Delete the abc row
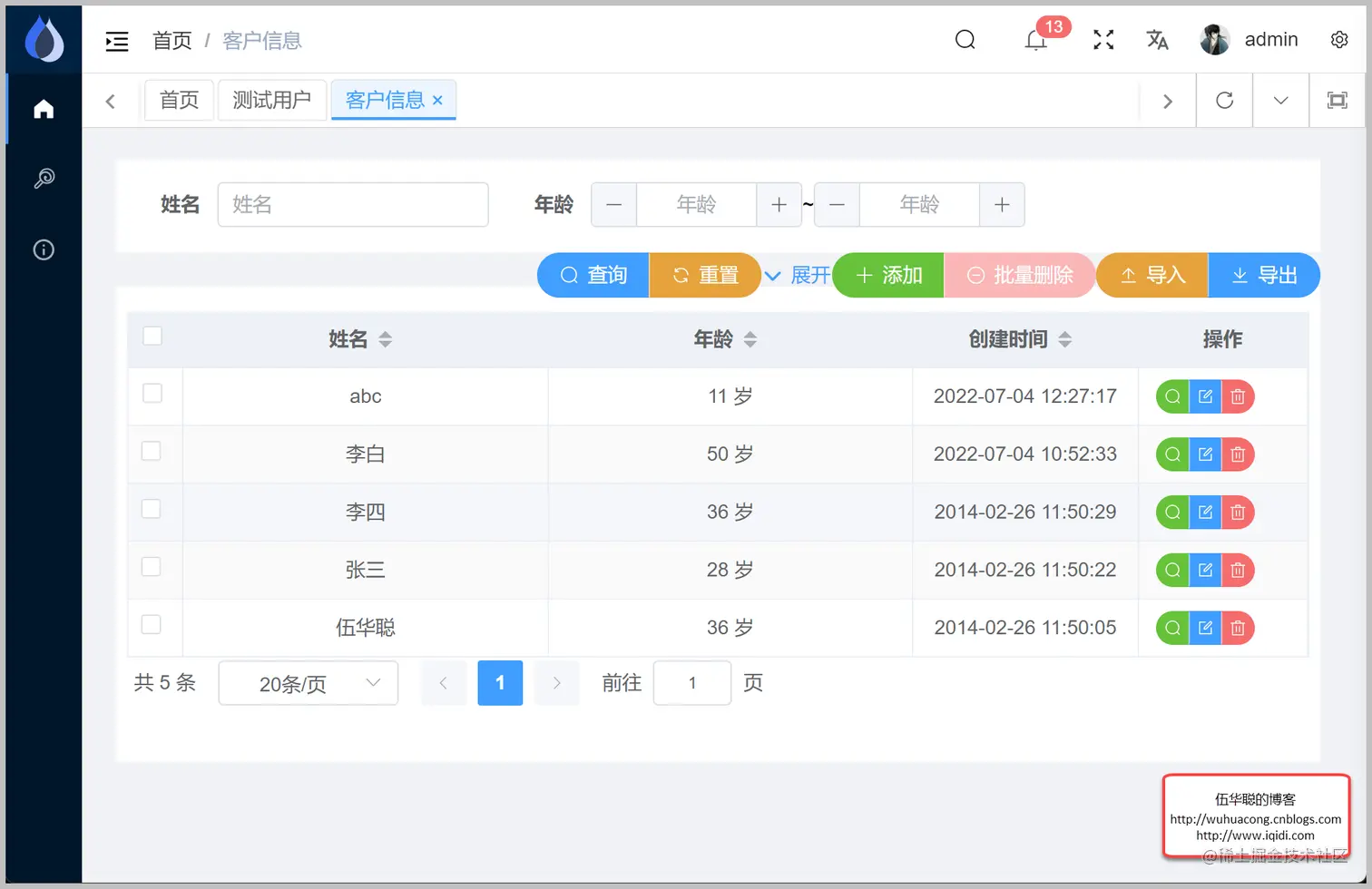 pos(1238,396)
